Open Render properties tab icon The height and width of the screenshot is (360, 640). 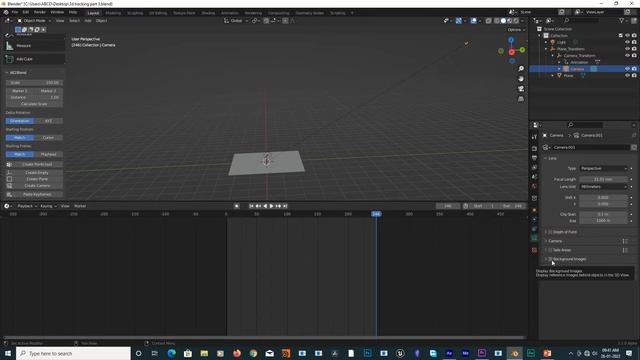pos(534,149)
